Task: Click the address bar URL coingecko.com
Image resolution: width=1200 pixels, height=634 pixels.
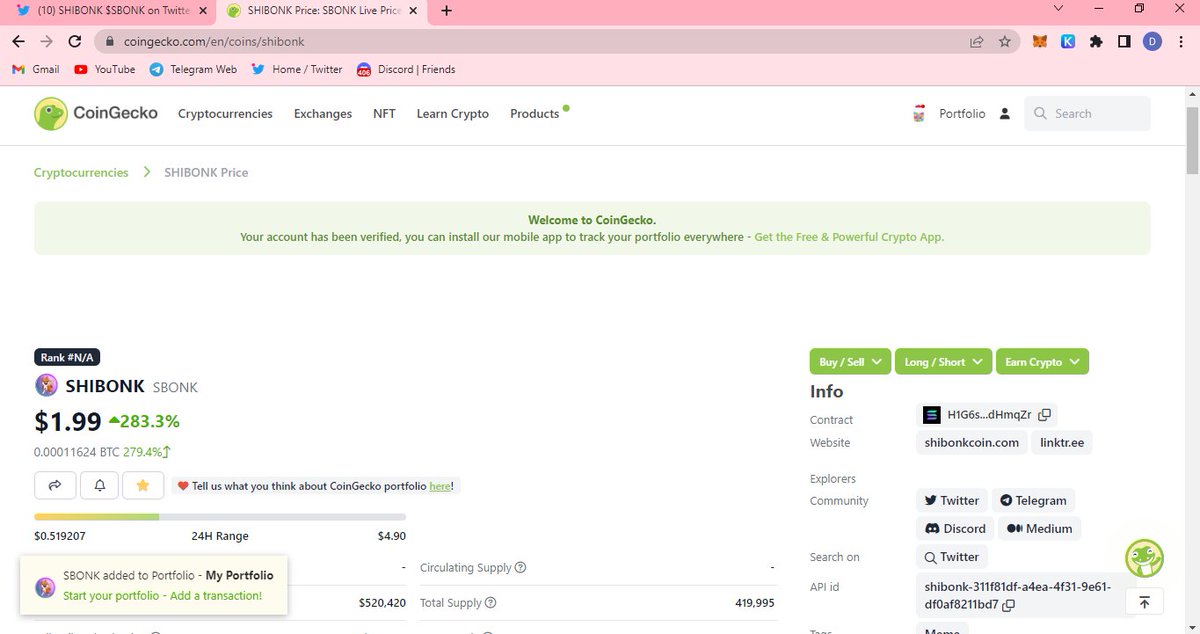Action: tap(214, 42)
